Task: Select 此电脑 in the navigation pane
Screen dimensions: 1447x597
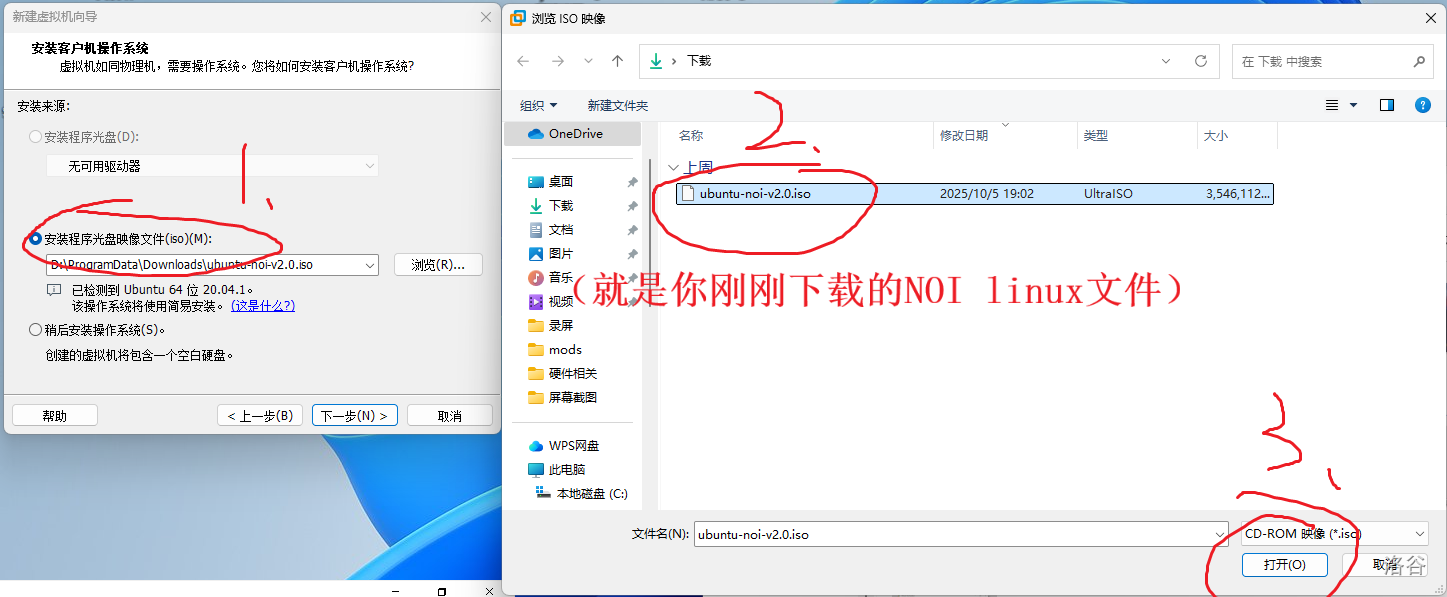Action: pos(566,470)
